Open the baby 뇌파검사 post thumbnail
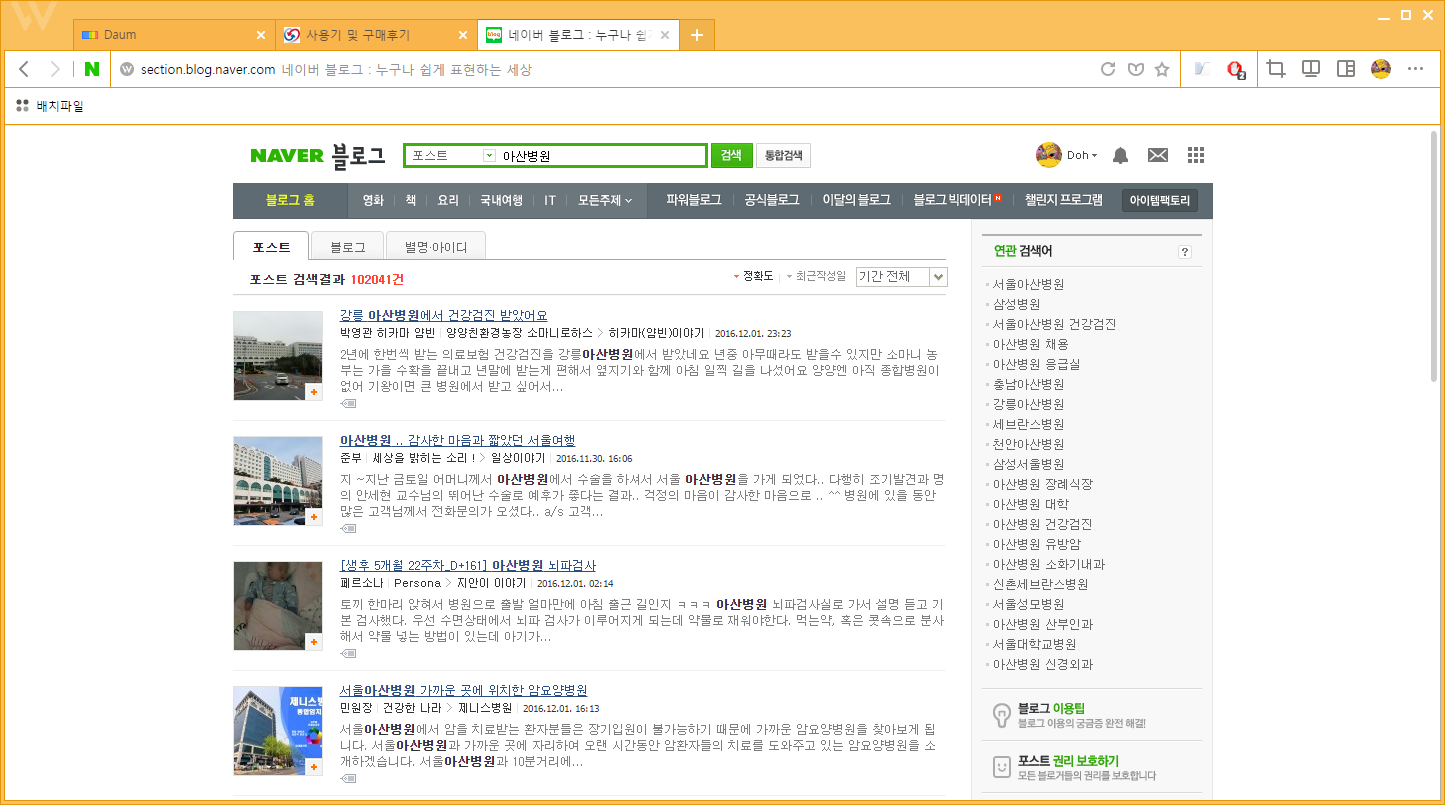Screen dimensions: 1445x805 278,606
